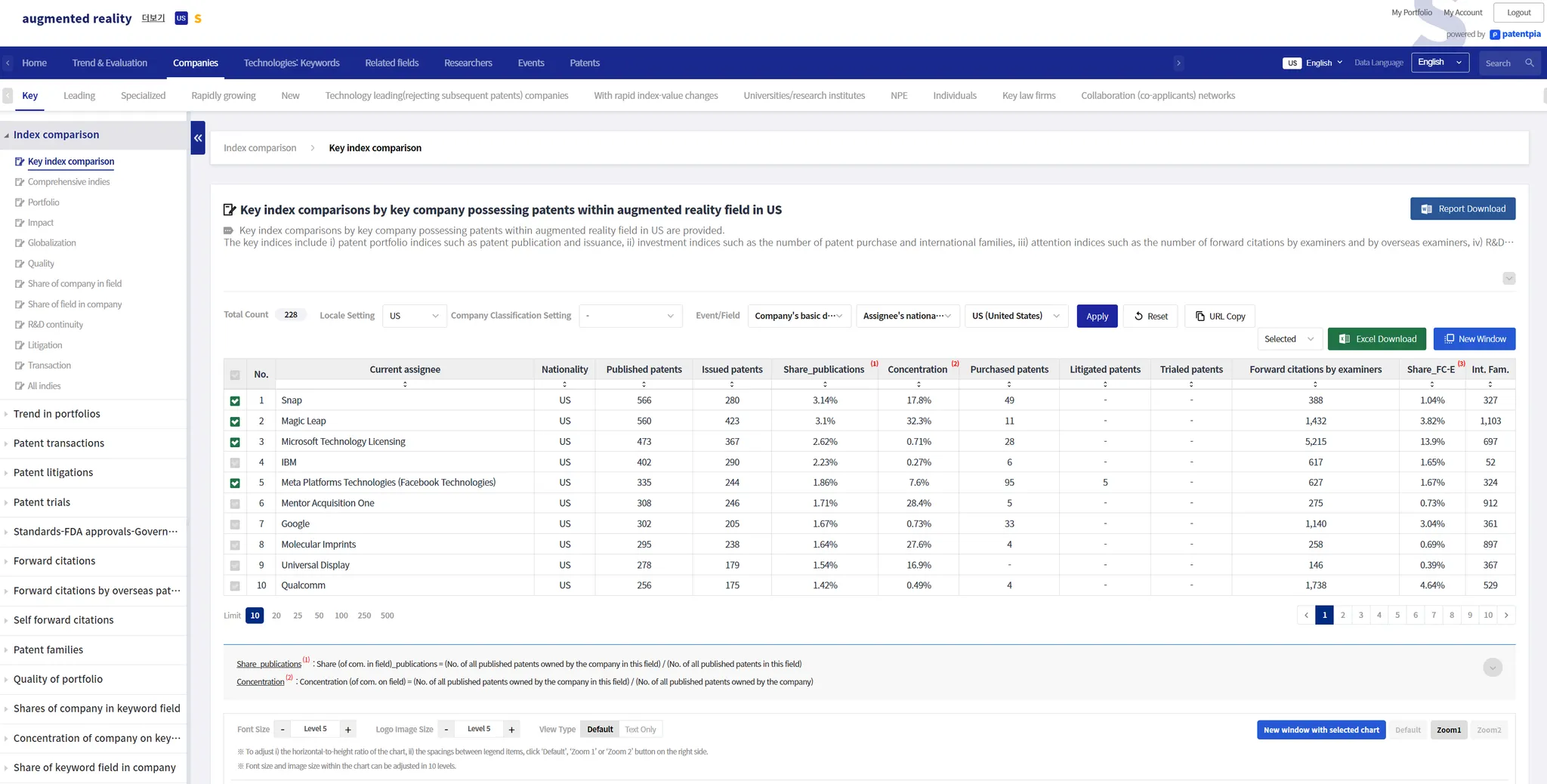Screen dimensions: 1547x784
Task: Uncheck the Snap row checkbox
Action: pyautogui.click(x=235, y=401)
